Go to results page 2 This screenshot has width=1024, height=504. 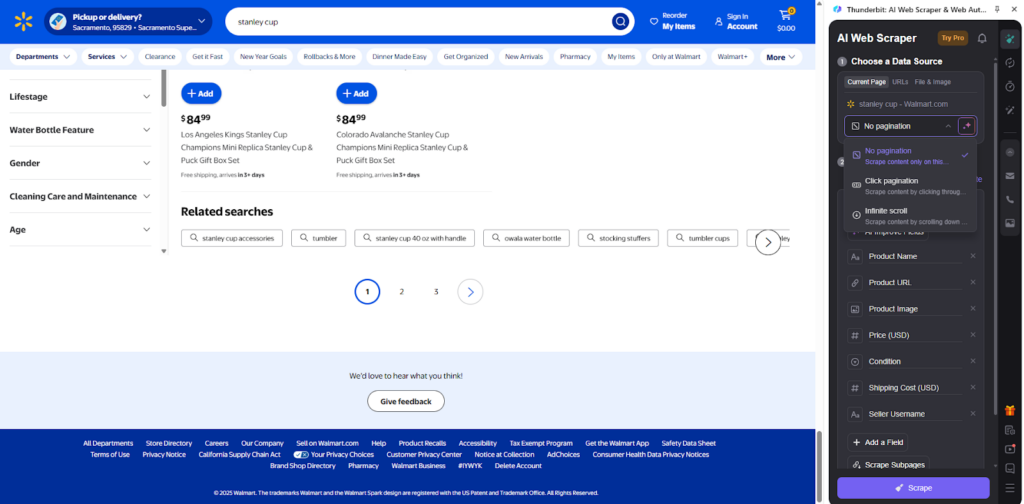tap(402, 292)
